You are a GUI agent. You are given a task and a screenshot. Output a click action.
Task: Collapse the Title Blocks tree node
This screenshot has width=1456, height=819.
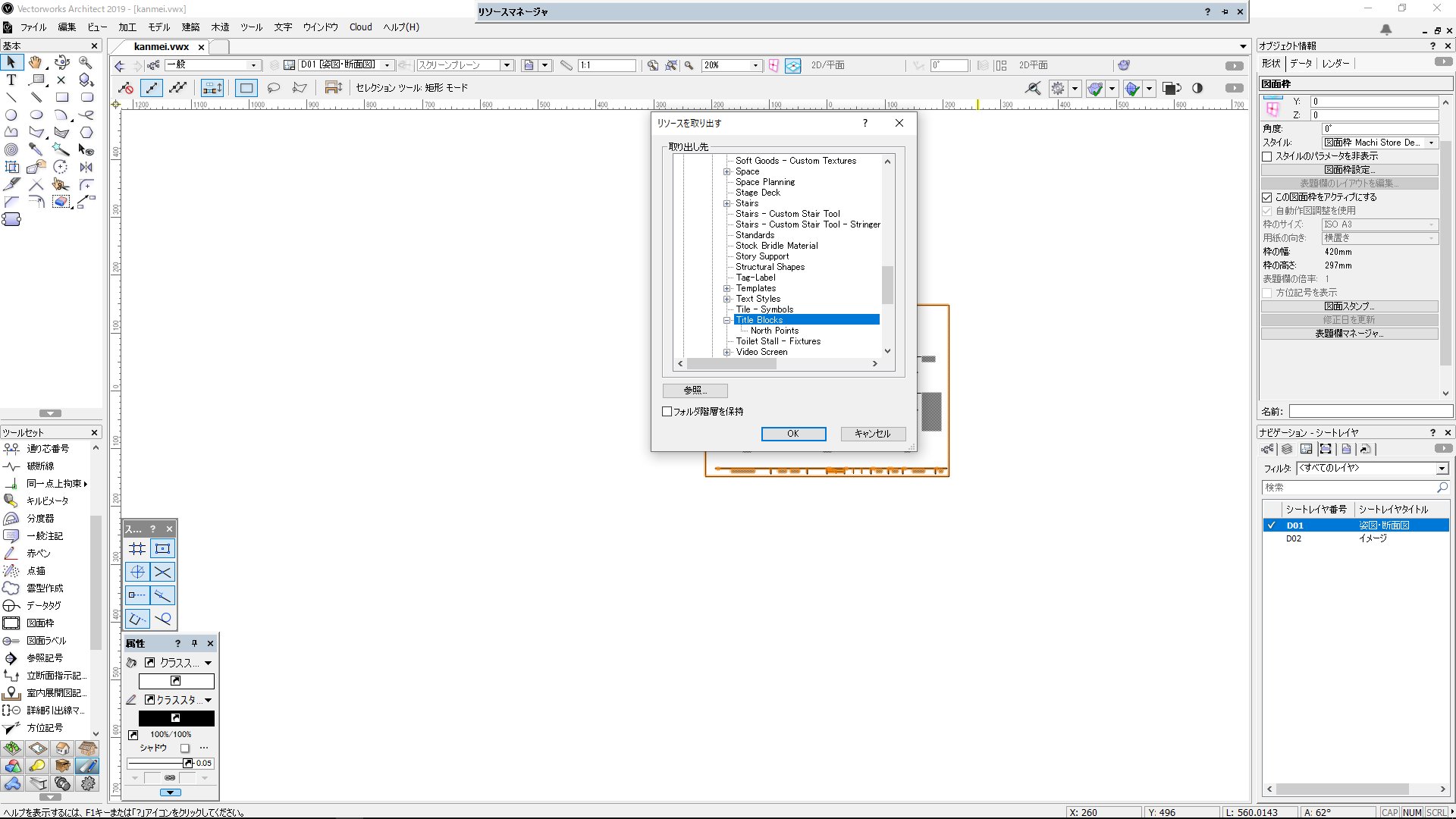click(726, 320)
